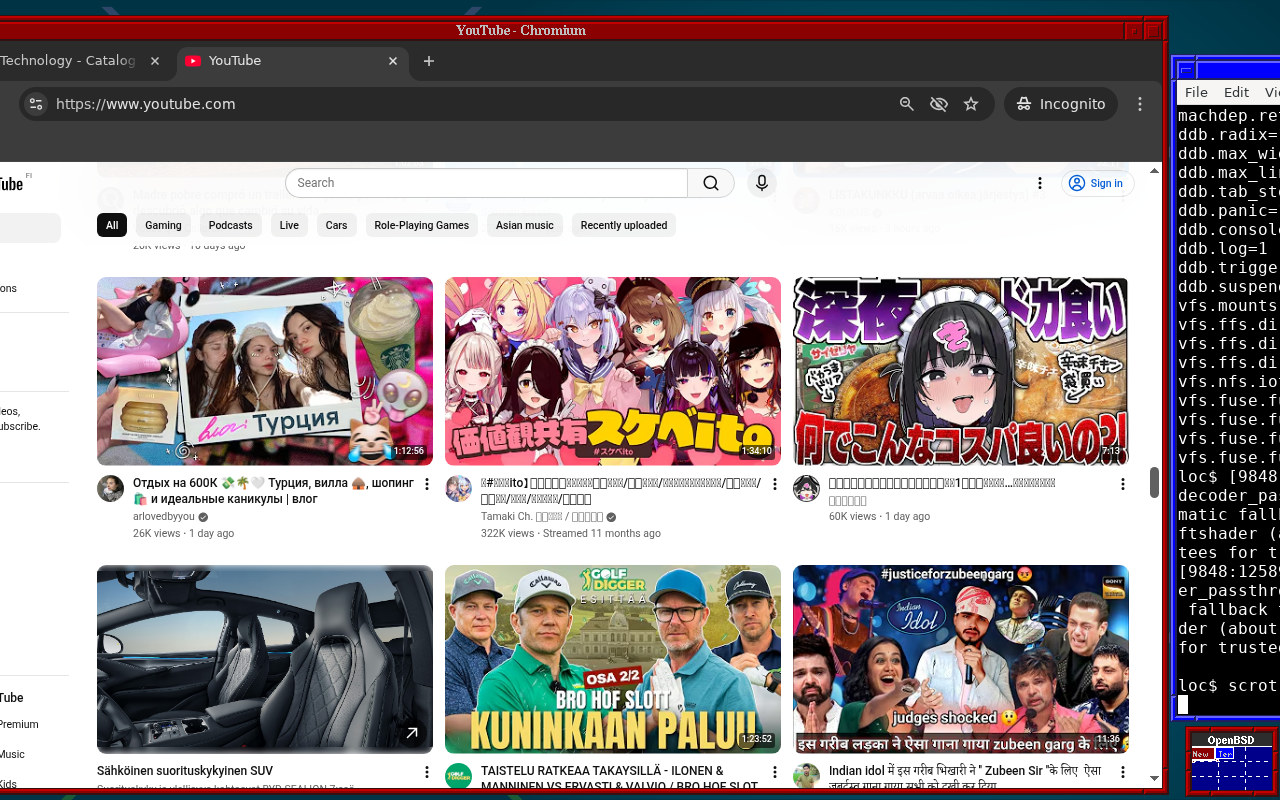Click the zoom magnifier icon in address bar
The width and height of the screenshot is (1280, 800).
click(x=907, y=104)
